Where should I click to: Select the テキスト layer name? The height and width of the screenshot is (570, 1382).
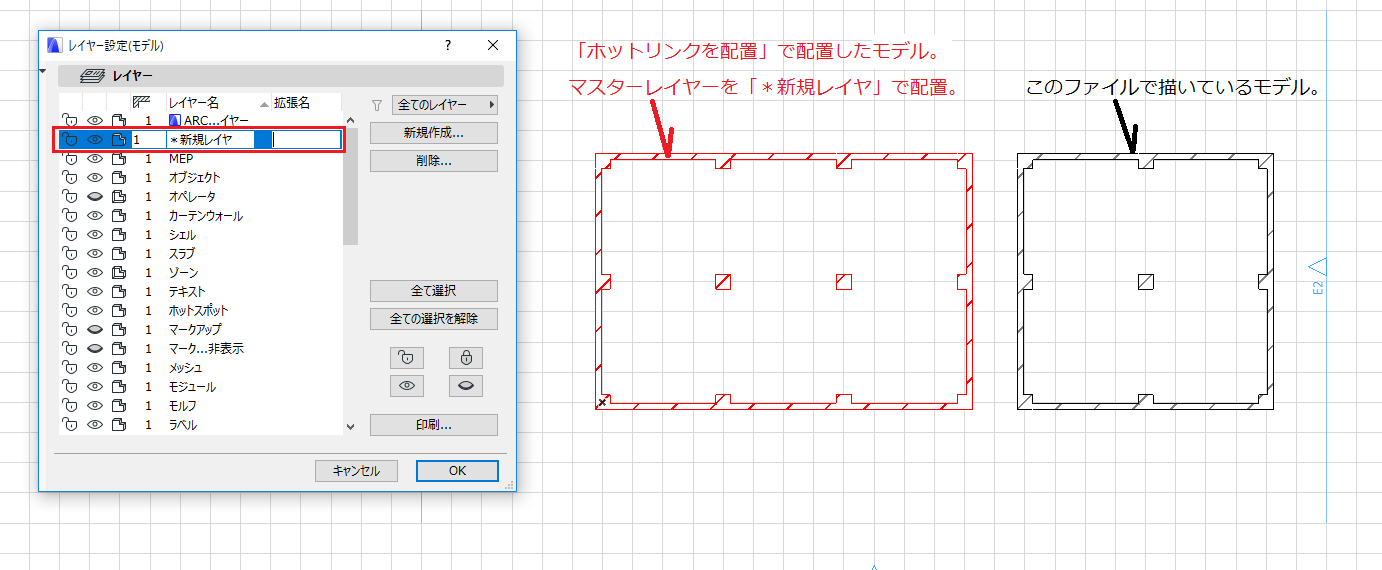coord(187,292)
